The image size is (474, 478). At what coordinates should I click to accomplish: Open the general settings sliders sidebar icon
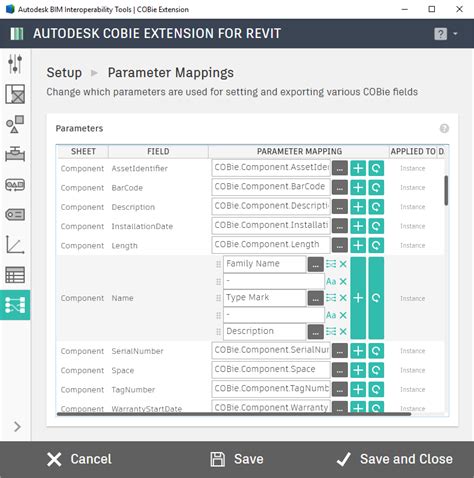click(15, 64)
